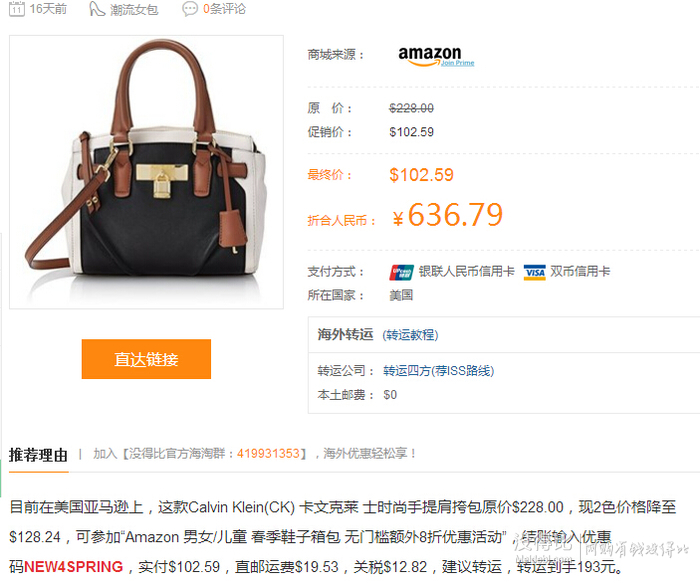The height and width of the screenshot is (583, 700).
Task: Click the Join Prime link
Action: [458, 63]
